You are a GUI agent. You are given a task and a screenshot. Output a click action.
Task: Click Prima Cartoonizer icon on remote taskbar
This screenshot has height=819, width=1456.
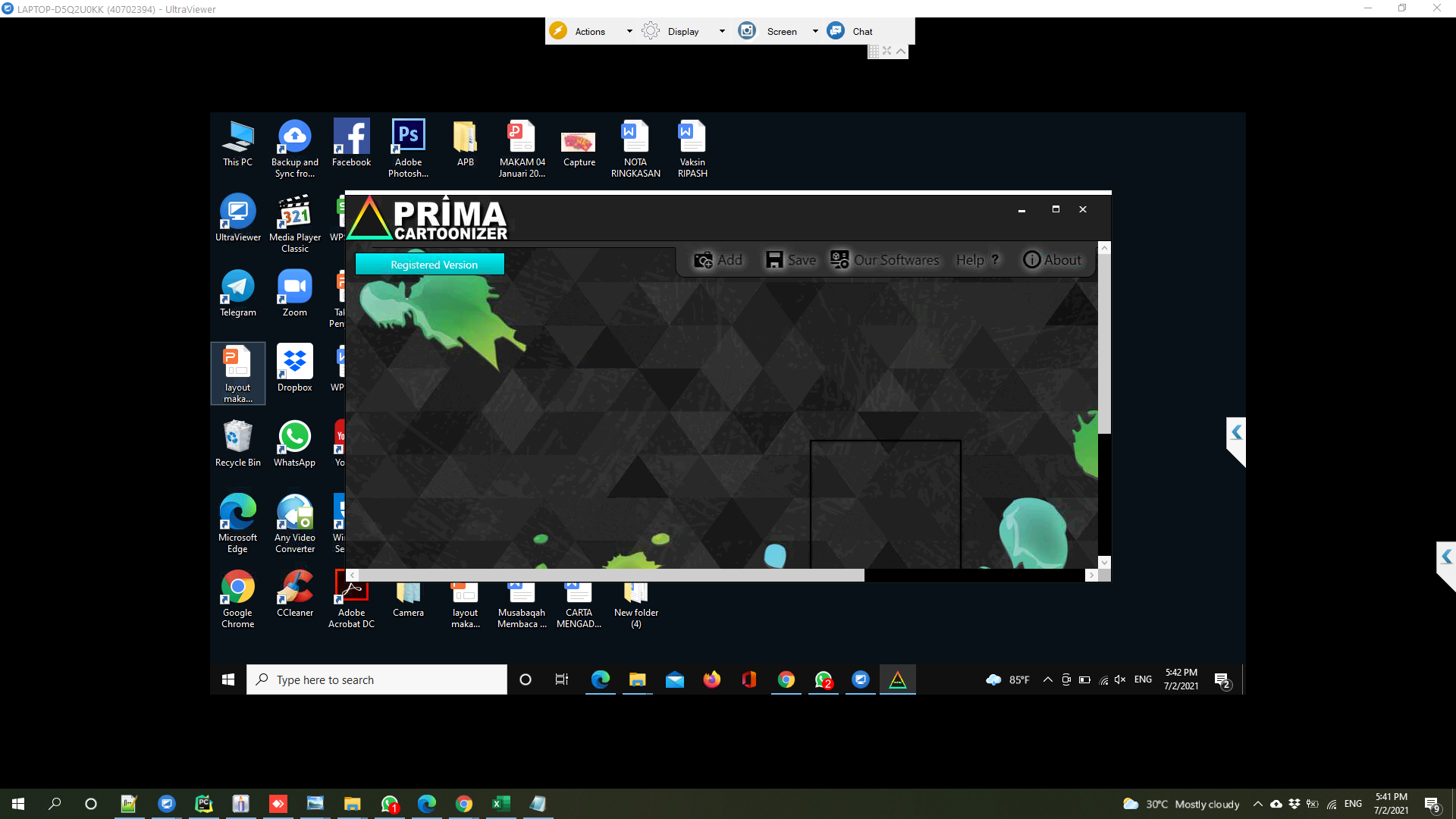pyautogui.click(x=897, y=679)
